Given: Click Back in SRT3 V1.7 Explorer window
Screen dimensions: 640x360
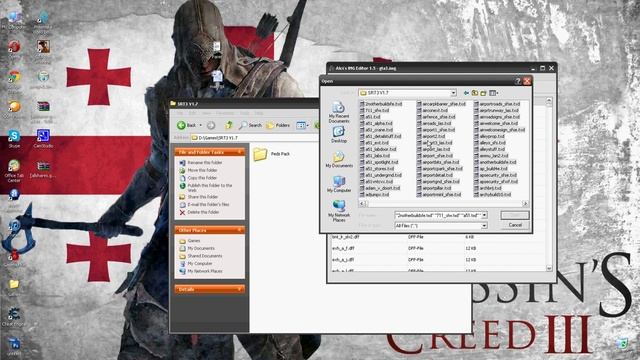Looking at the screenshot, I should coord(187,125).
